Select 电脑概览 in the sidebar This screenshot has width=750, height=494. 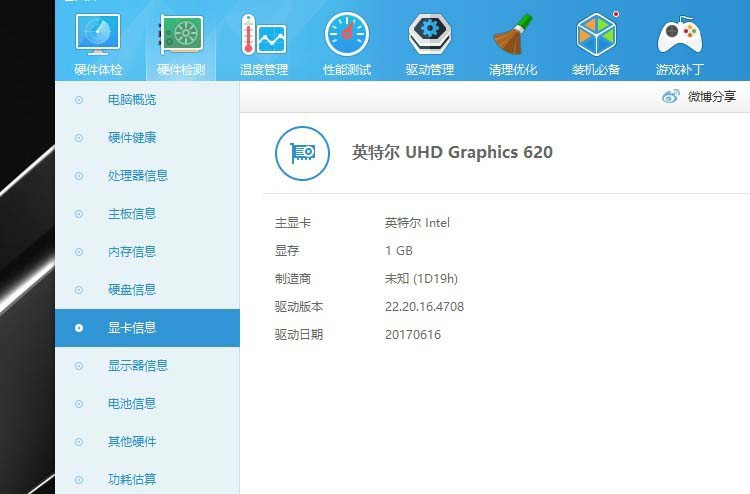[147, 100]
